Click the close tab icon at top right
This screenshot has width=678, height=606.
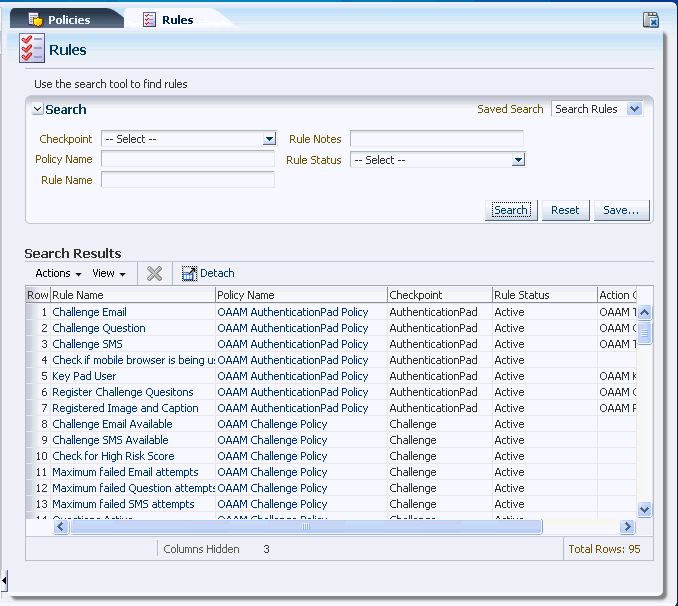650,19
